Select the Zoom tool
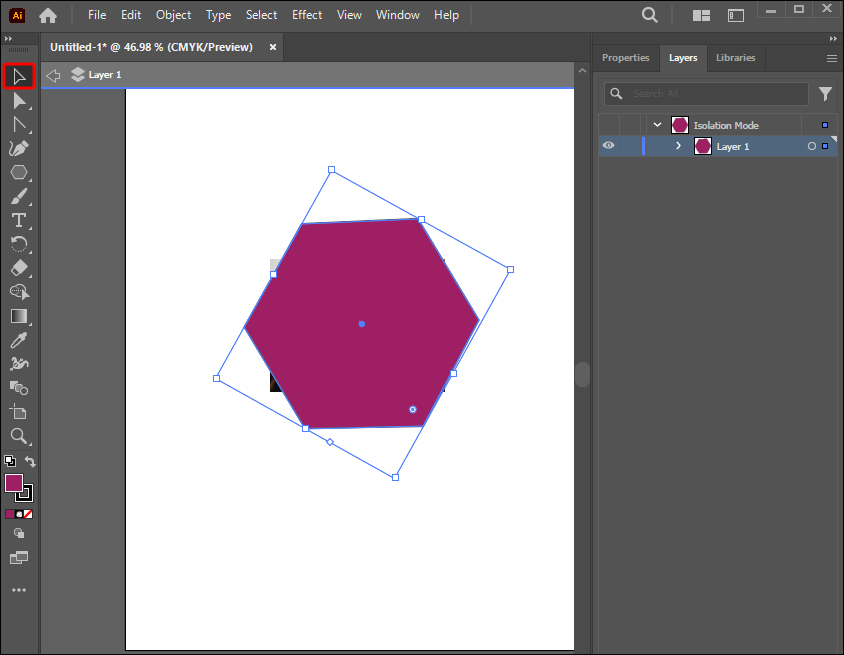This screenshot has height=655, width=844. coord(18,436)
